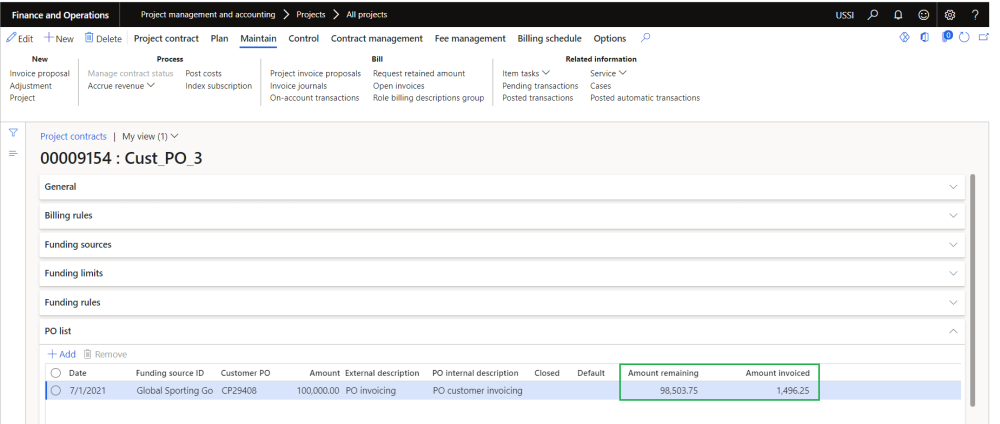
Task: Refresh the page with the refresh icon
Action: pos(964,38)
